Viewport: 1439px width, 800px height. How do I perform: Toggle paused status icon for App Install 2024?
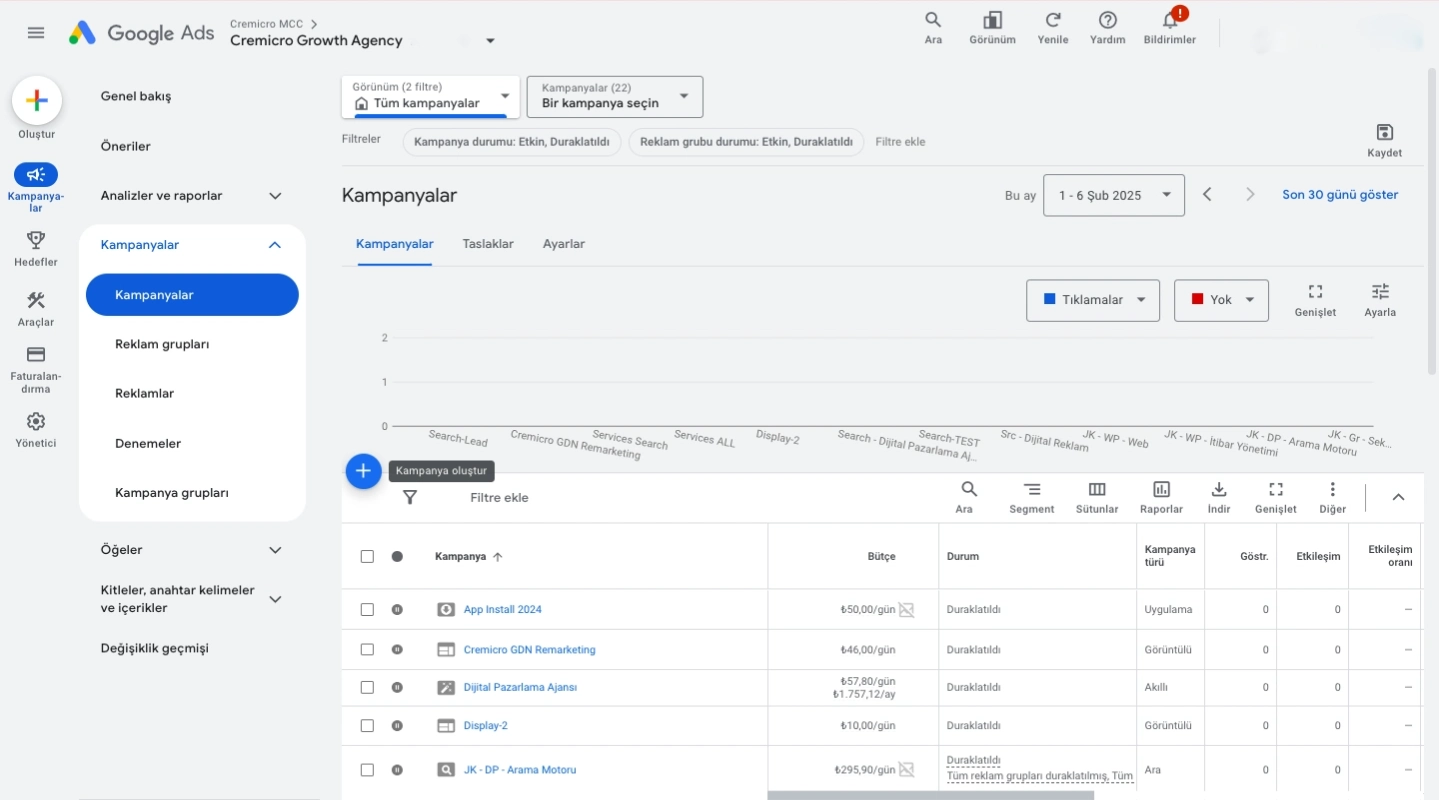pos(397,610)
